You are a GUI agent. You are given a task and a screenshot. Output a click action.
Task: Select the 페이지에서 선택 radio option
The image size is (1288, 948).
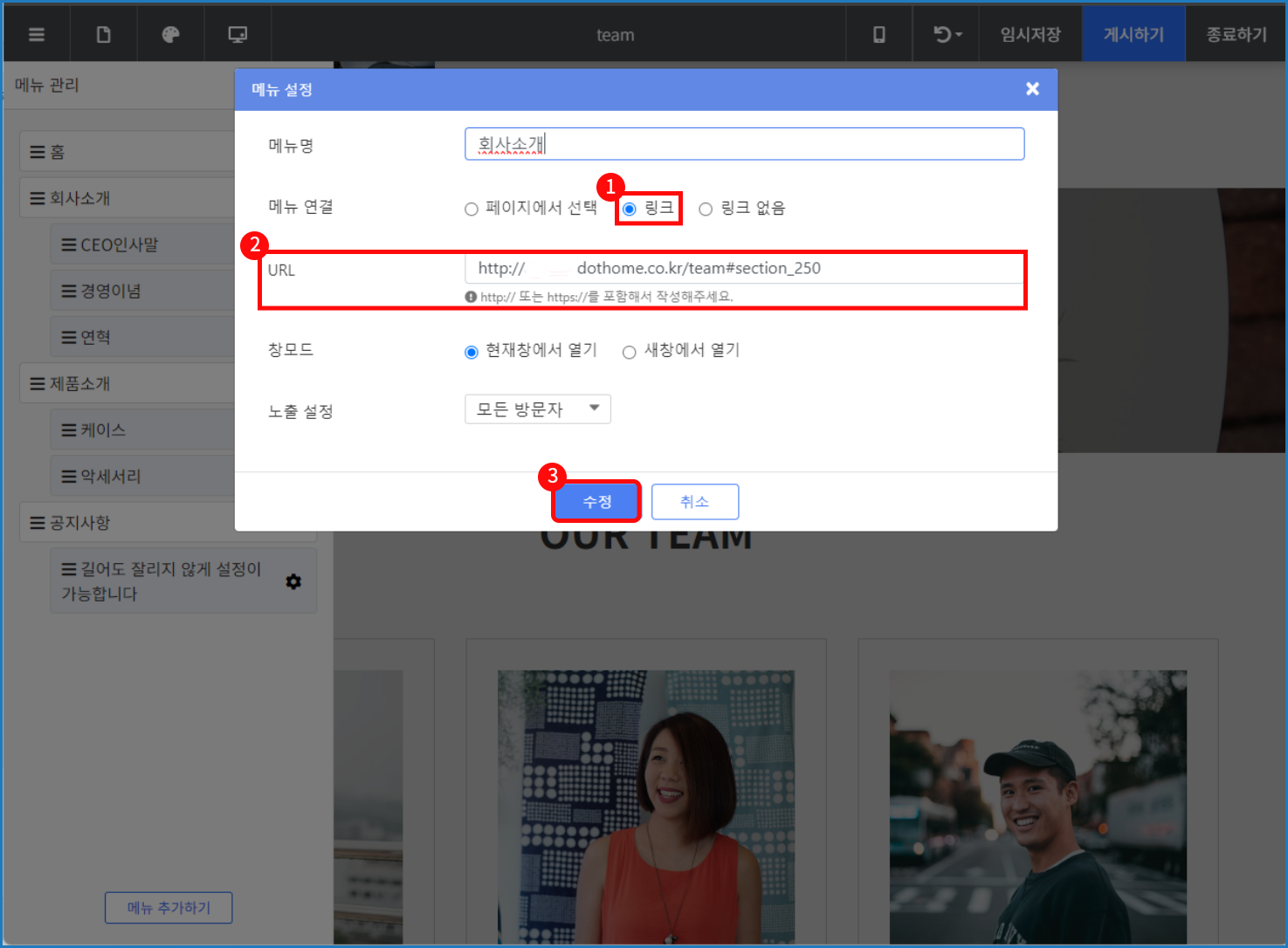[x=472, y=209]
